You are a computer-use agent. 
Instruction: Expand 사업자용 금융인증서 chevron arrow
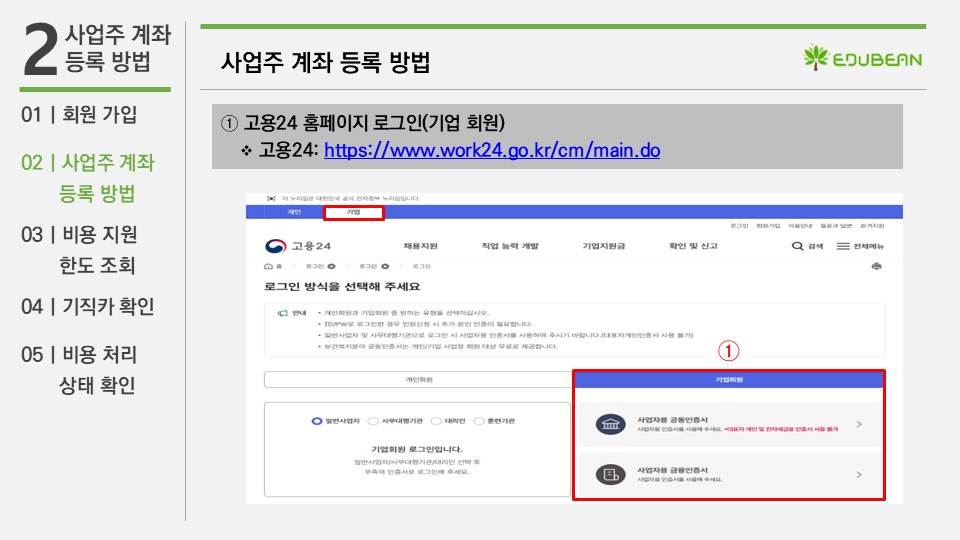(859, 473)
